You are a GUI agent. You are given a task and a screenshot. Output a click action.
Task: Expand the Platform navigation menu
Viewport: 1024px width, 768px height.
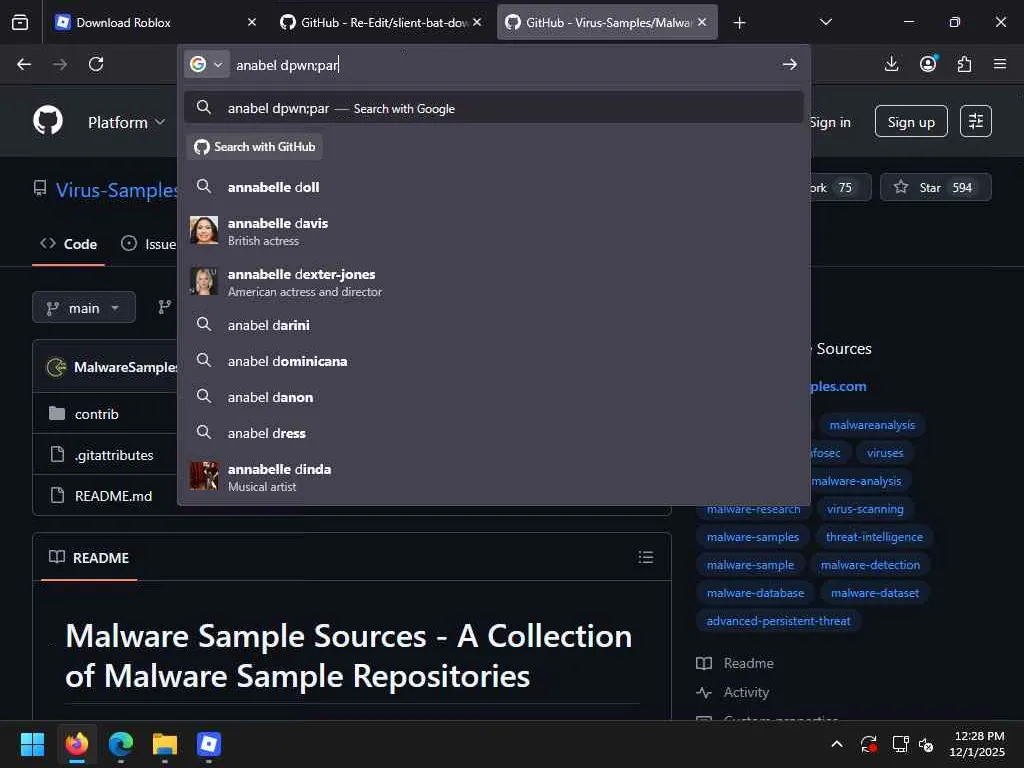coord(127,122)
